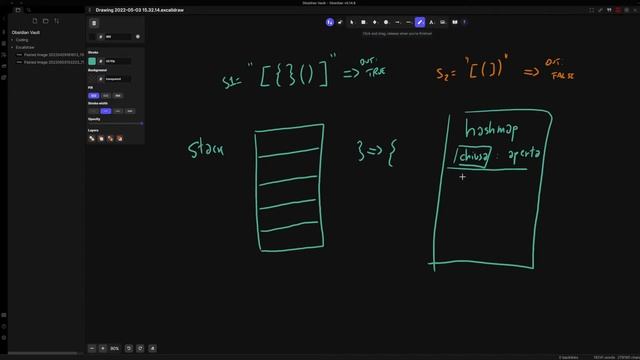This screenshot has height=360, width=640.
Task: Open the second Pasted Image file
Action: 50,62
